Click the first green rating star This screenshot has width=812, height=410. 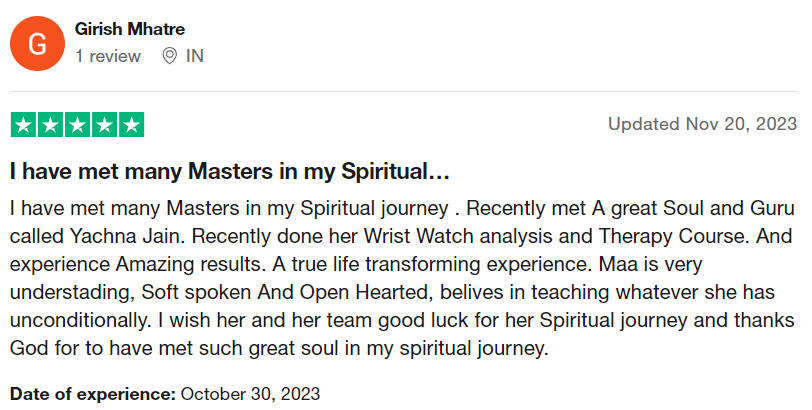point(23,125)
